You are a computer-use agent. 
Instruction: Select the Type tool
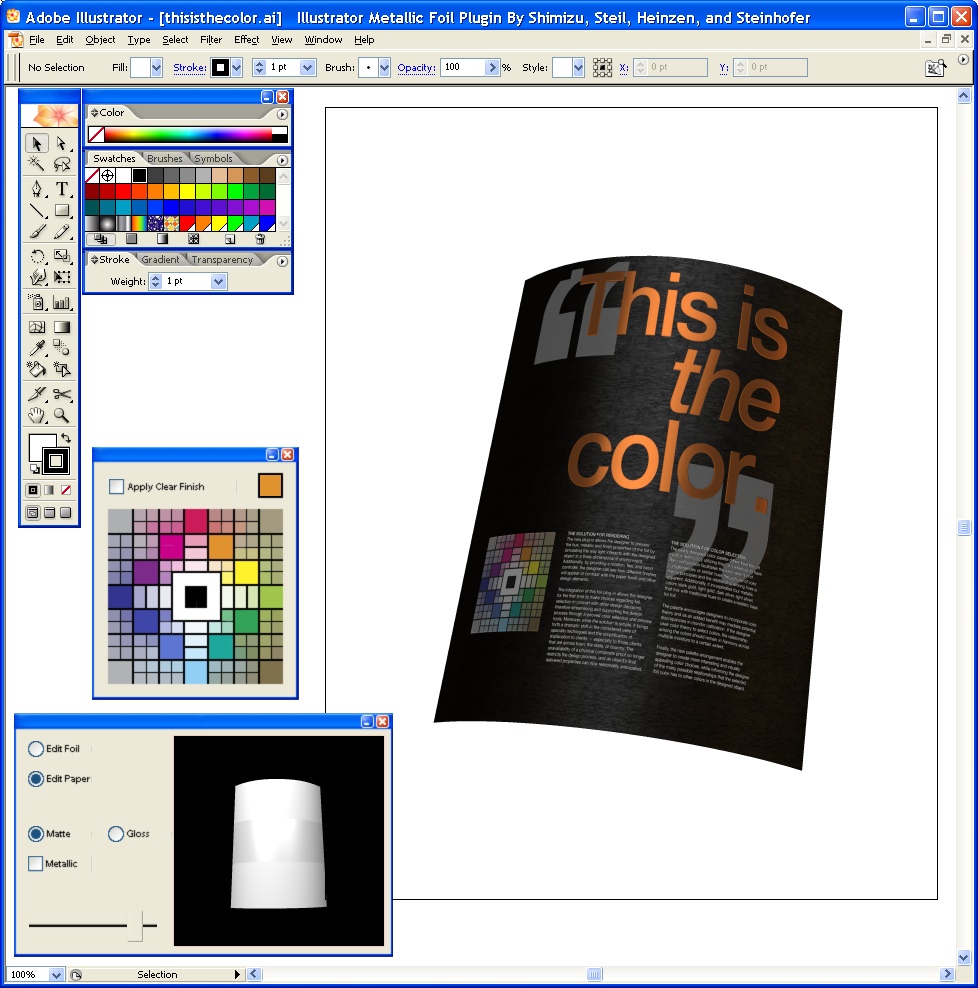point(62,189)
